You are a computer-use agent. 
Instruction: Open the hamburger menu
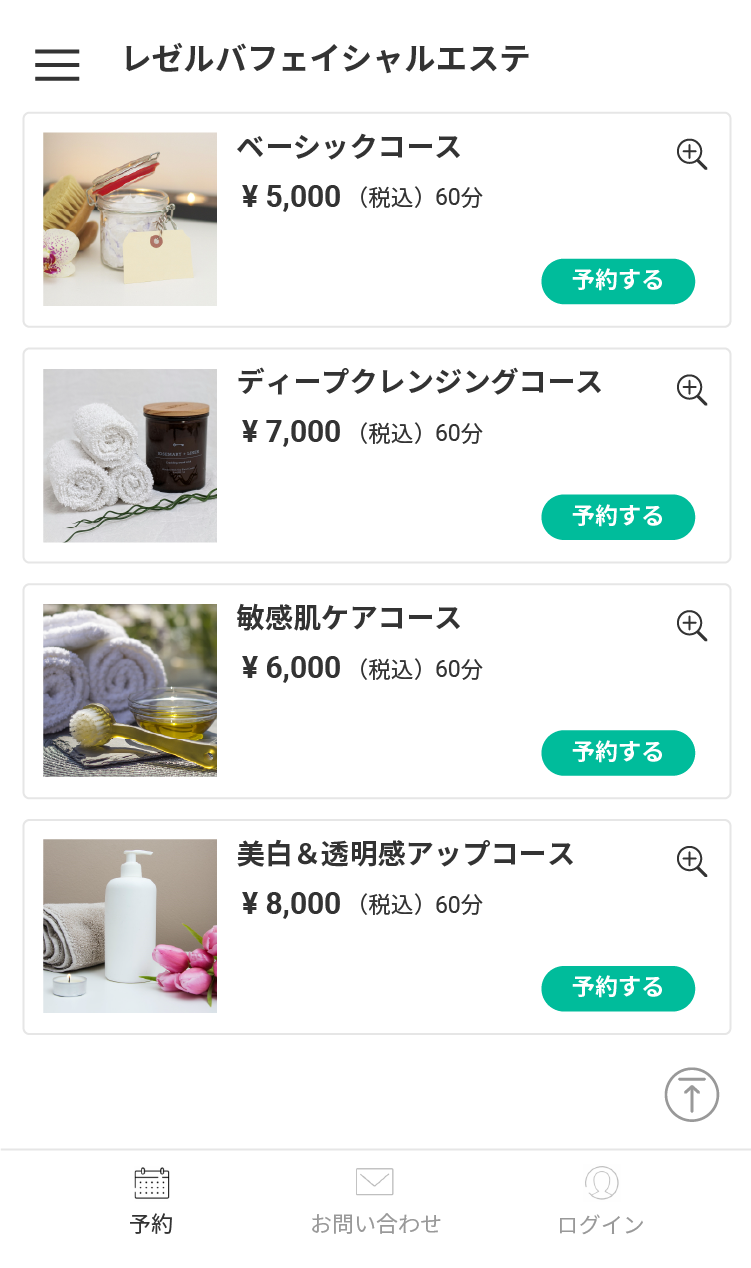57,64
